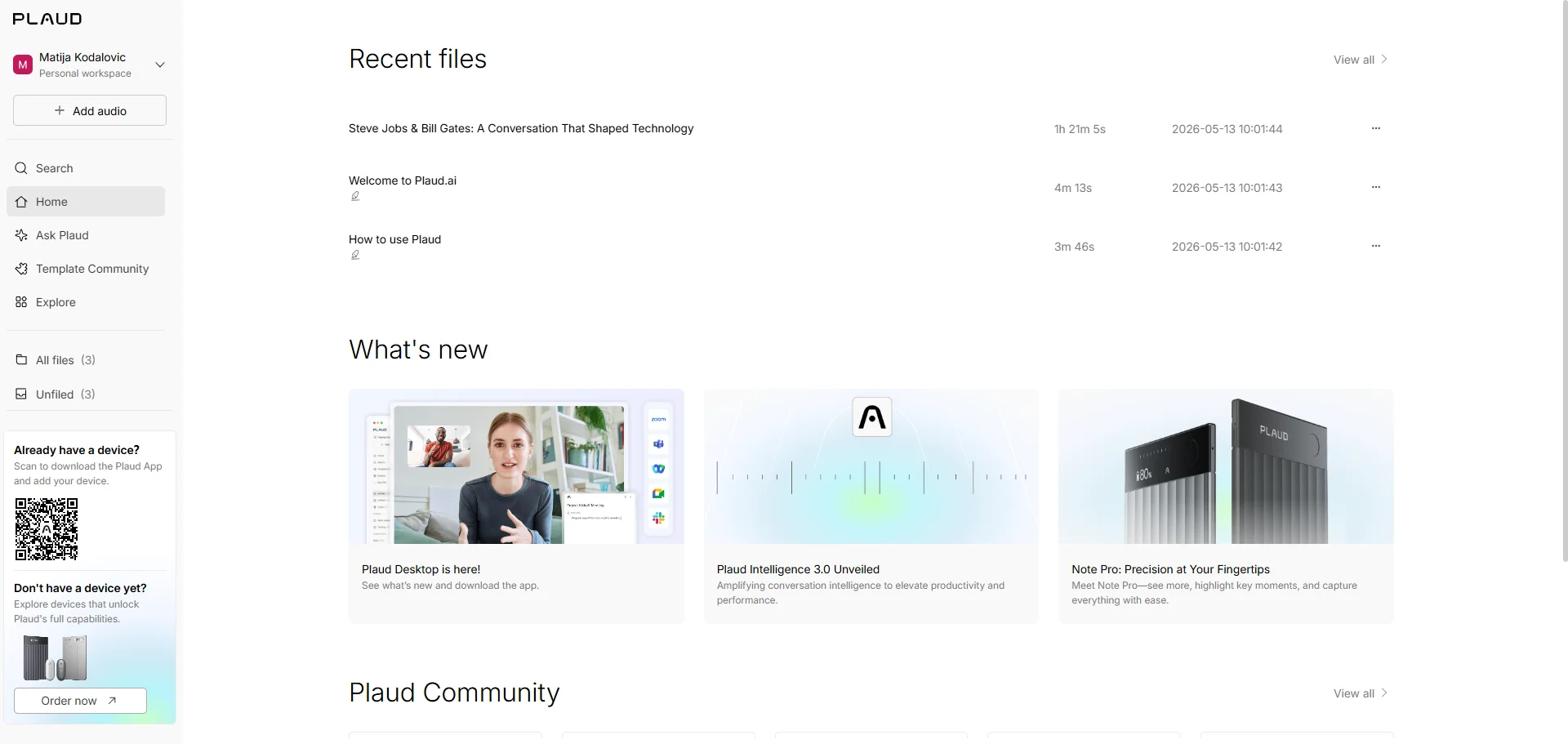This screenshot has height=744, width=1568.
Task: Click Plaud Intelligence 3.0 Unveiled title
Action: tap(798, 569)
